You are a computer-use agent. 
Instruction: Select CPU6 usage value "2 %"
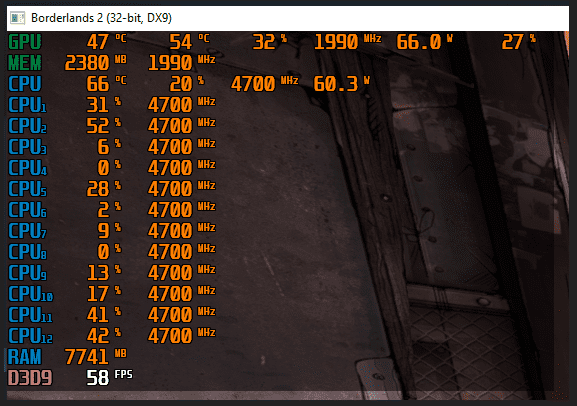109,209
